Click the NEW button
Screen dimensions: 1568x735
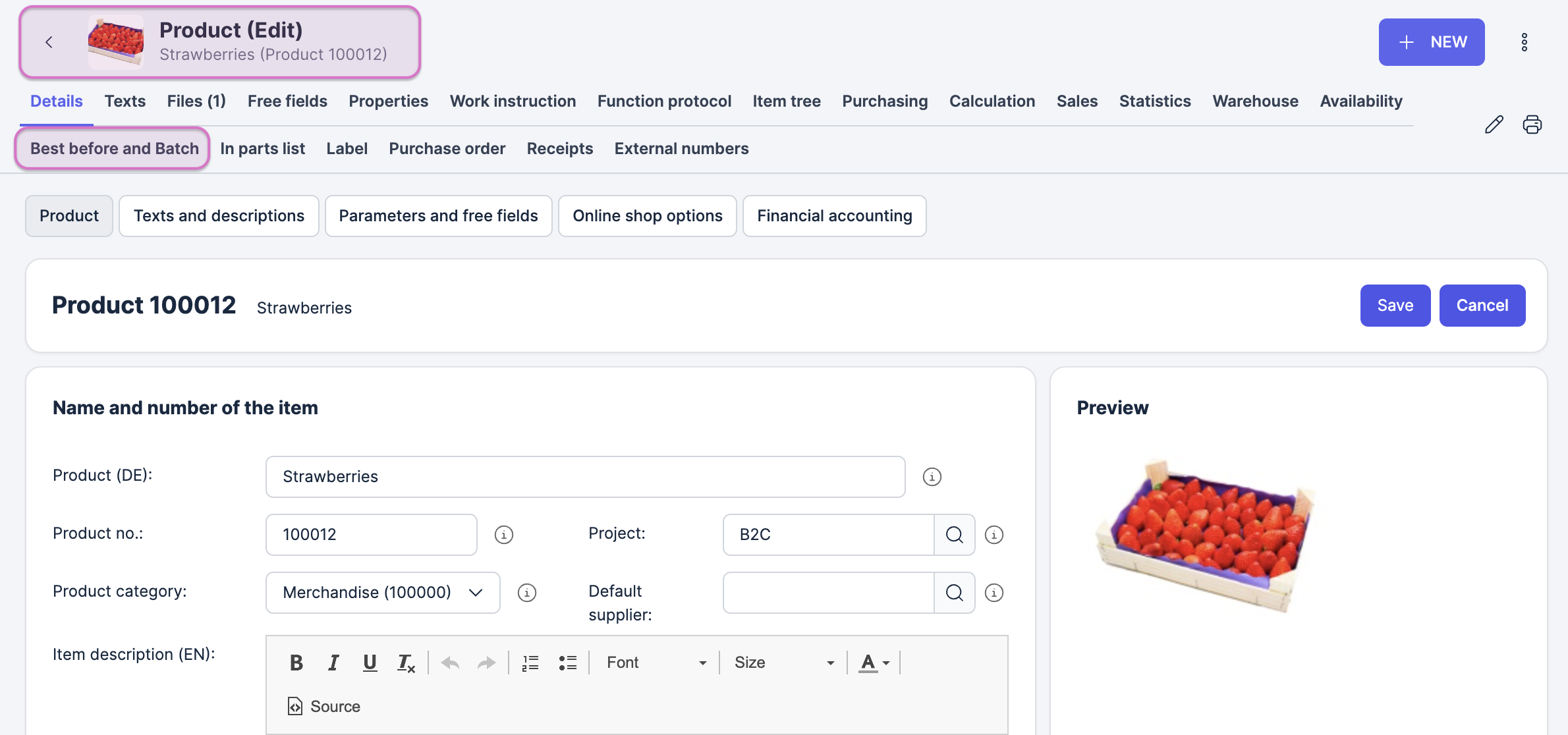(1431, 42)
